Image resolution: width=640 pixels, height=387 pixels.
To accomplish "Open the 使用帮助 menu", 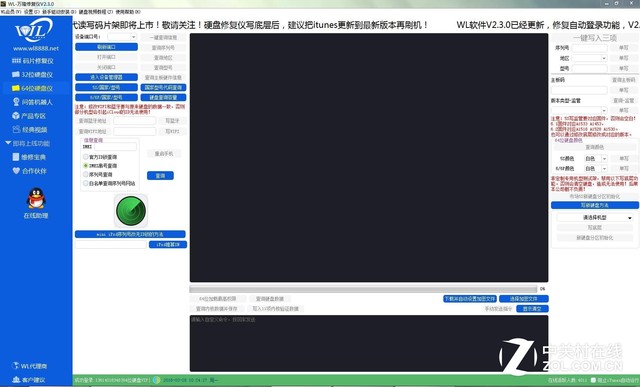I will 128,12.
